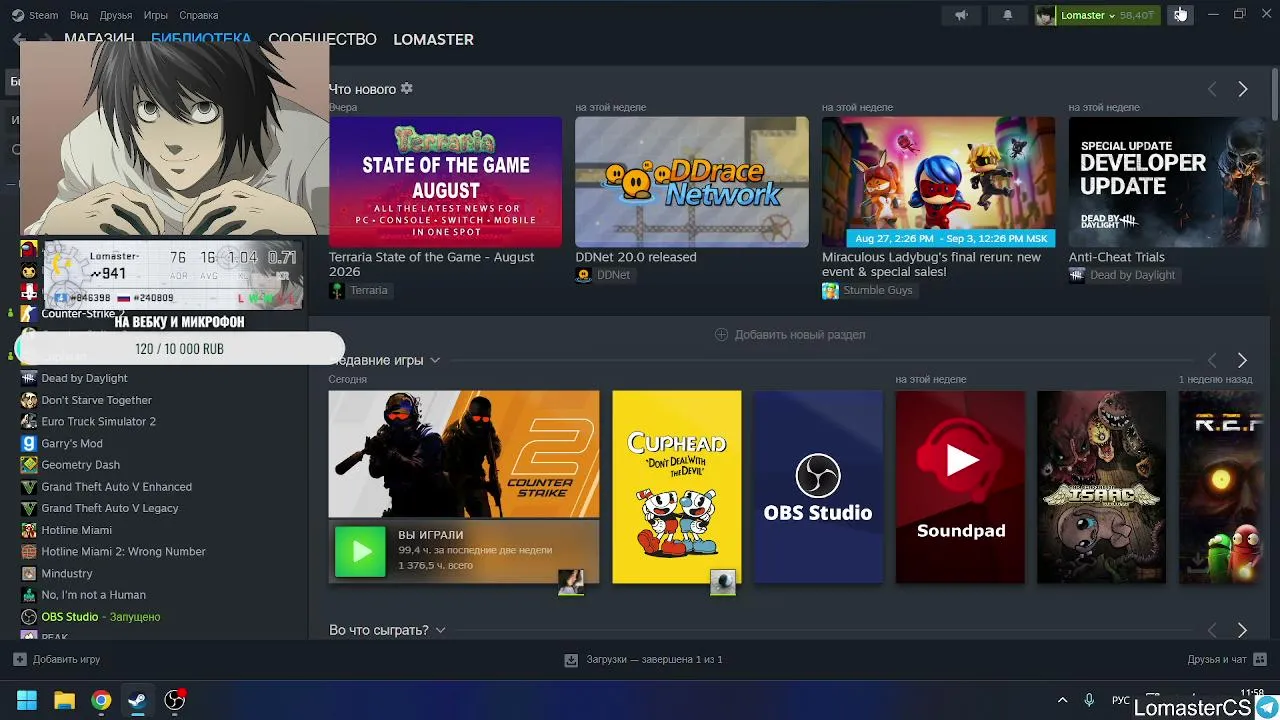This screenshot has height=720, width=1280.
Task: Select 'Grand Theft Auto V Legacy' in the library
Action: [110, 508]
